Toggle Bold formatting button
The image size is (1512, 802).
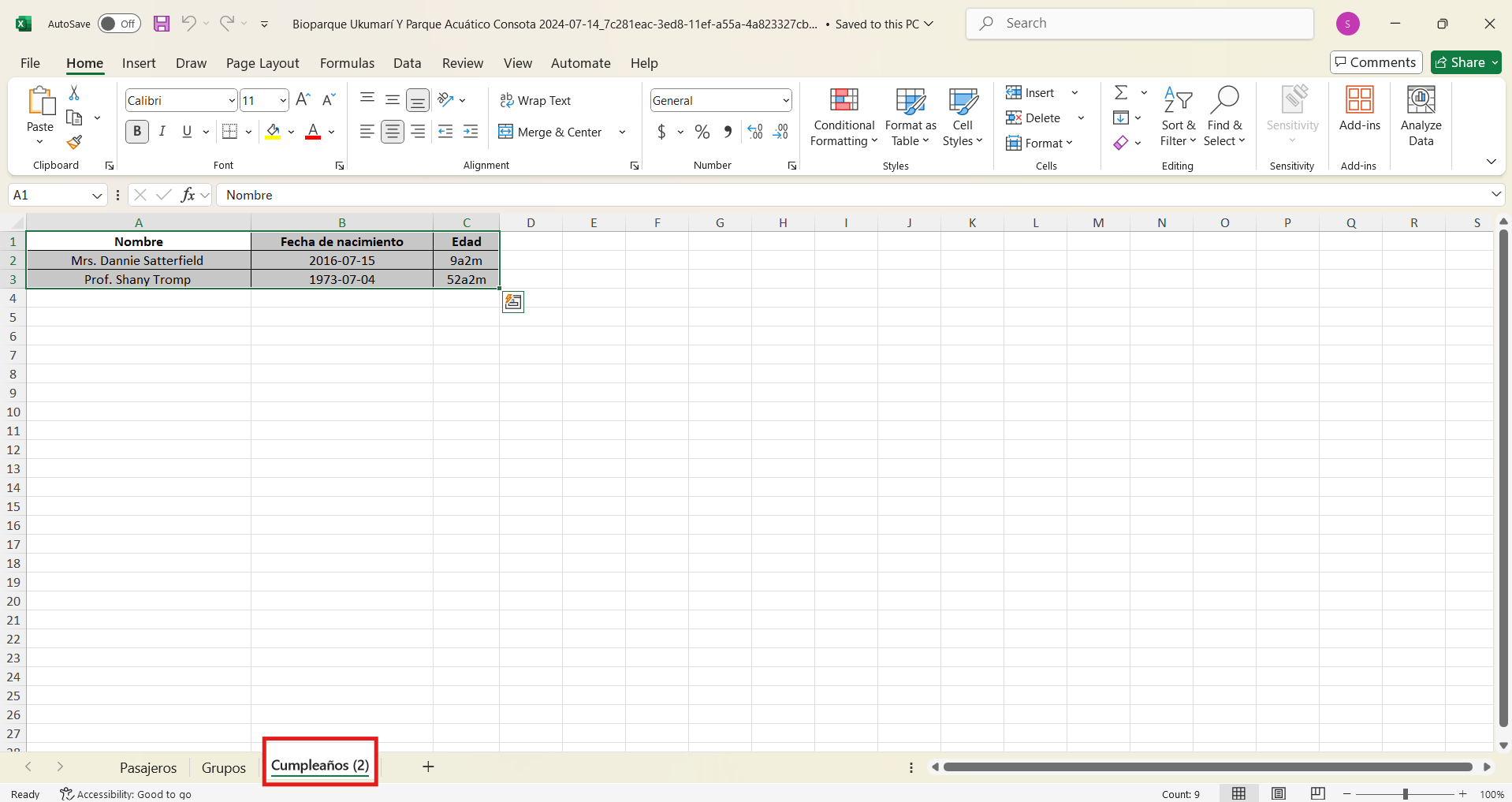(137, 132)
